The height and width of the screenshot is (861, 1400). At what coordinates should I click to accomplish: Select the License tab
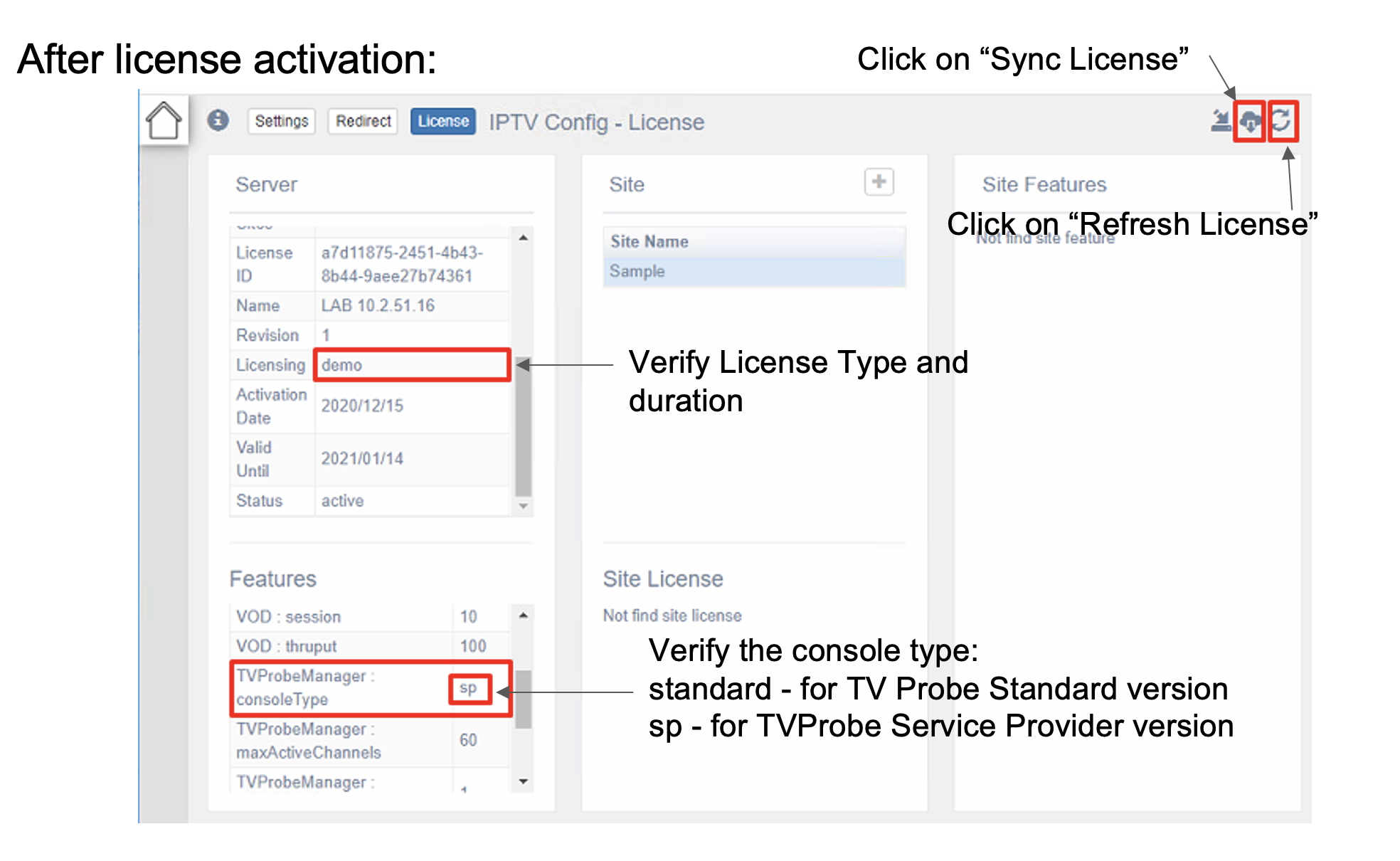(x=442, y=121)
